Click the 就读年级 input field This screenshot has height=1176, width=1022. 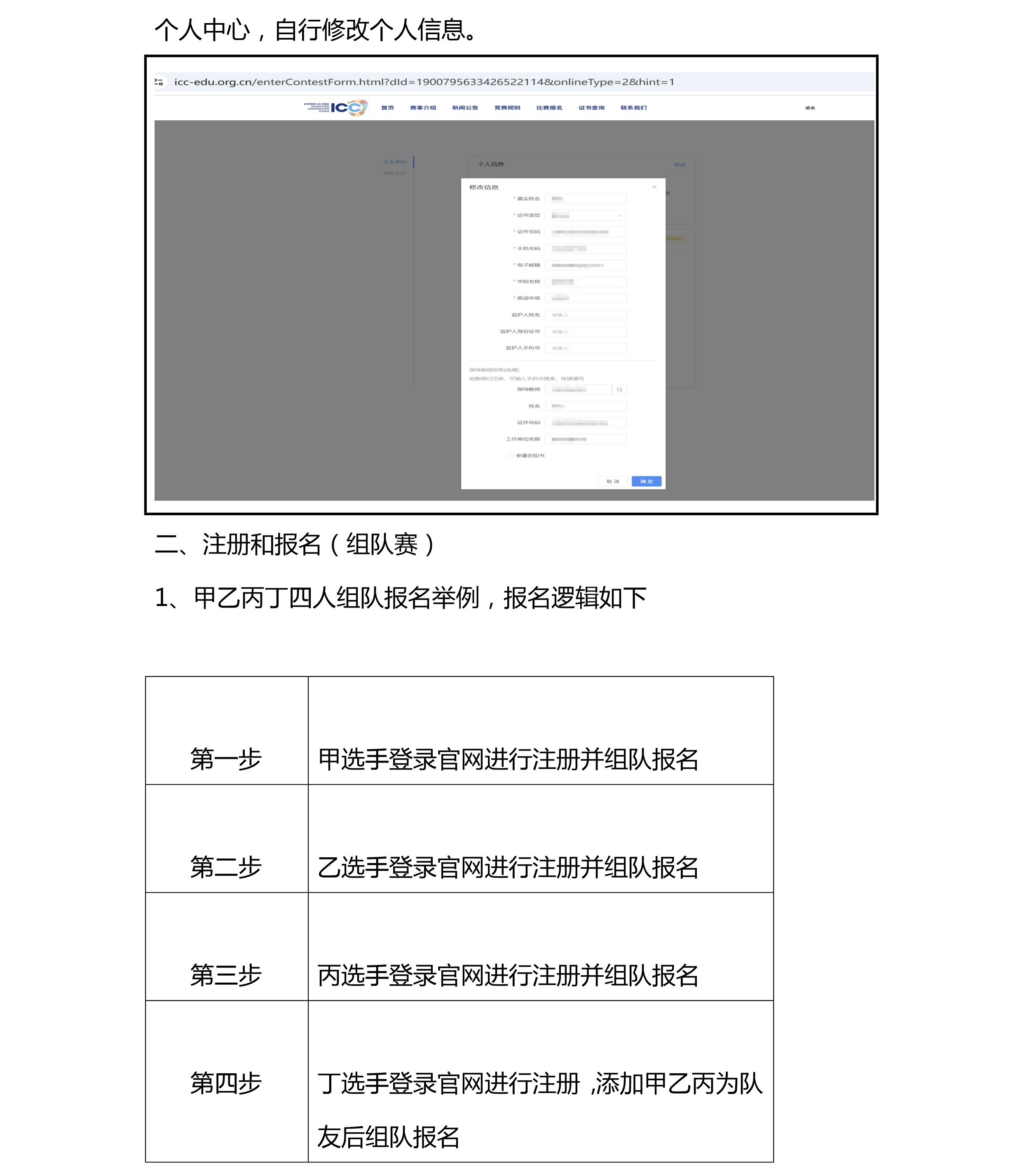point(586,298)
